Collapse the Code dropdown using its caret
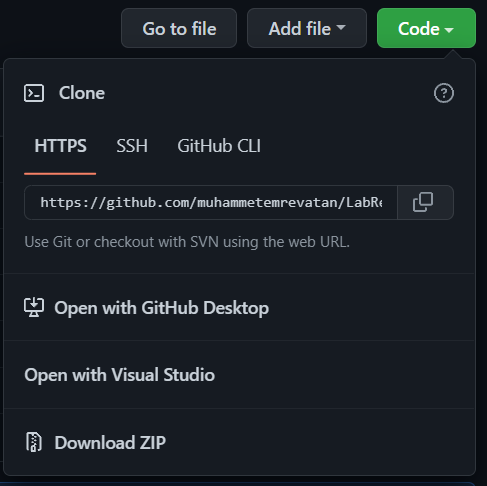The image size is (487, 486). point(449,30)
